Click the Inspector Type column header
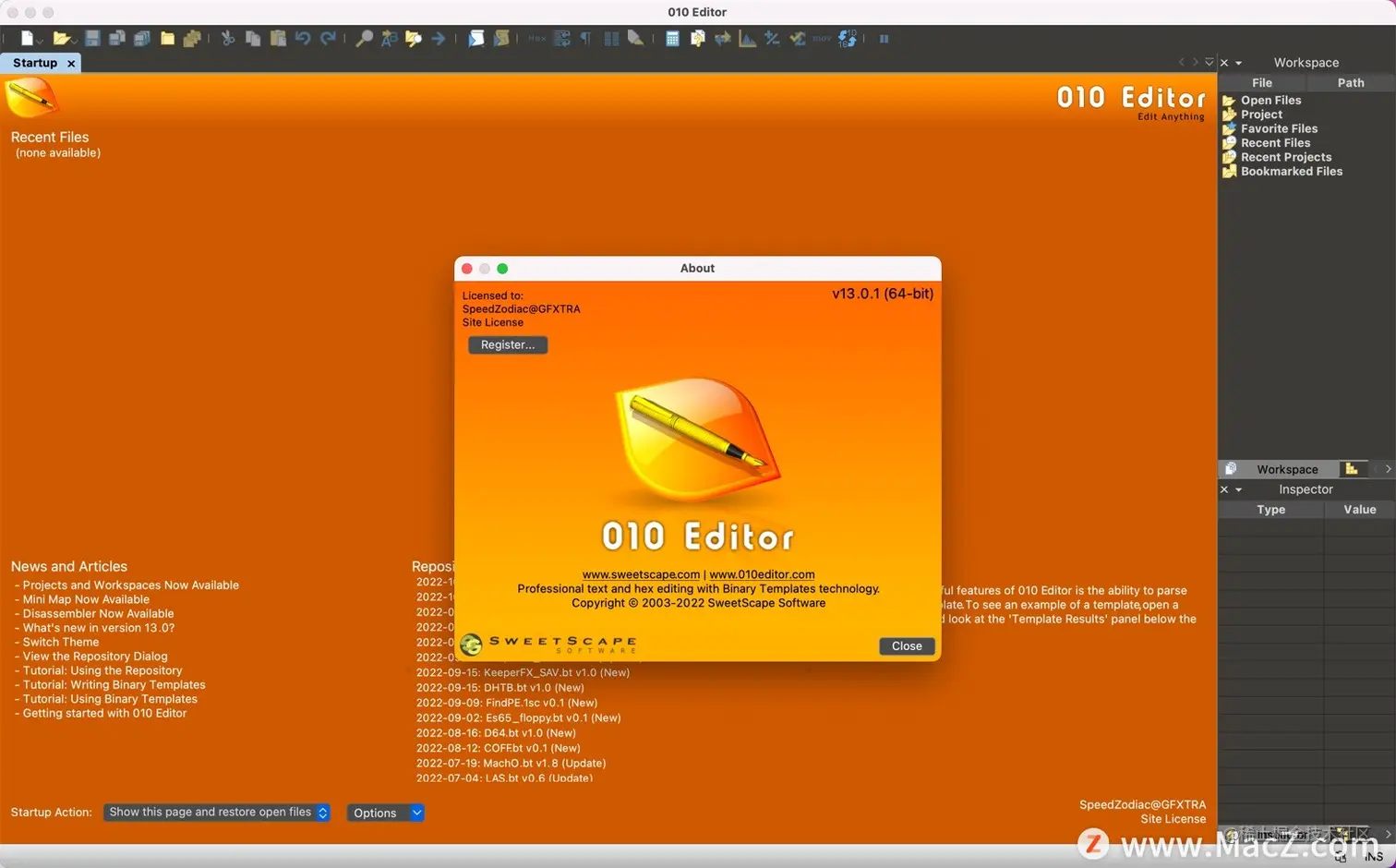Image resolution: width=1396 pixels, height=868 pixels. pos(1271,510)
